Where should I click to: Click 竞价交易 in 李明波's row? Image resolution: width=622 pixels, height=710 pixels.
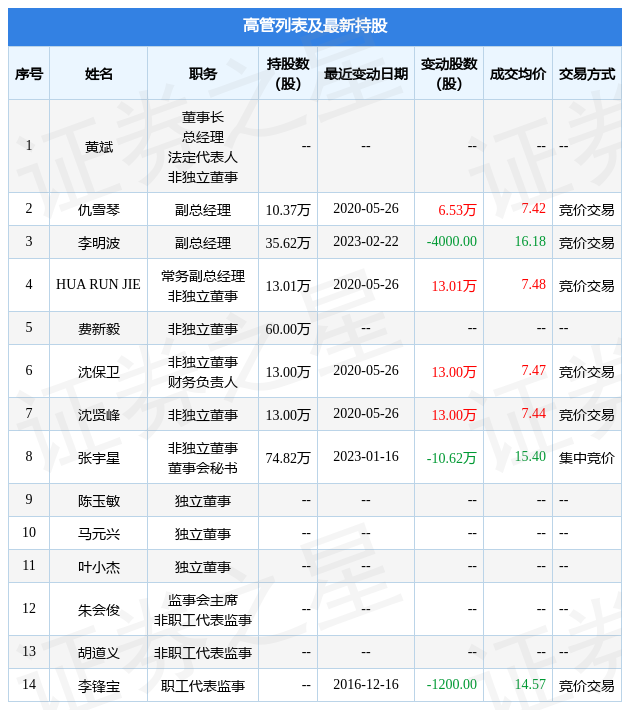(x=587, y=243)
